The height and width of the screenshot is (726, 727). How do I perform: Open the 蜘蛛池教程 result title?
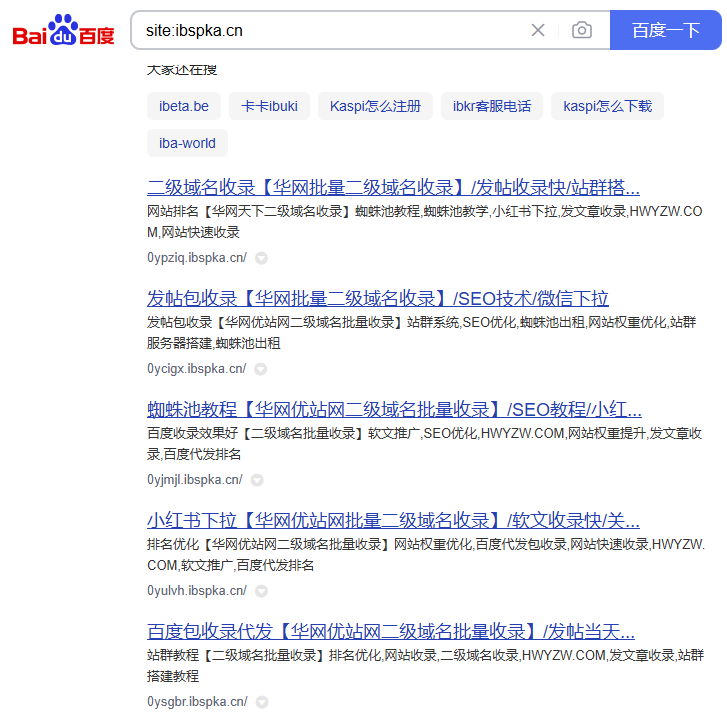click(x=394, y=410)
